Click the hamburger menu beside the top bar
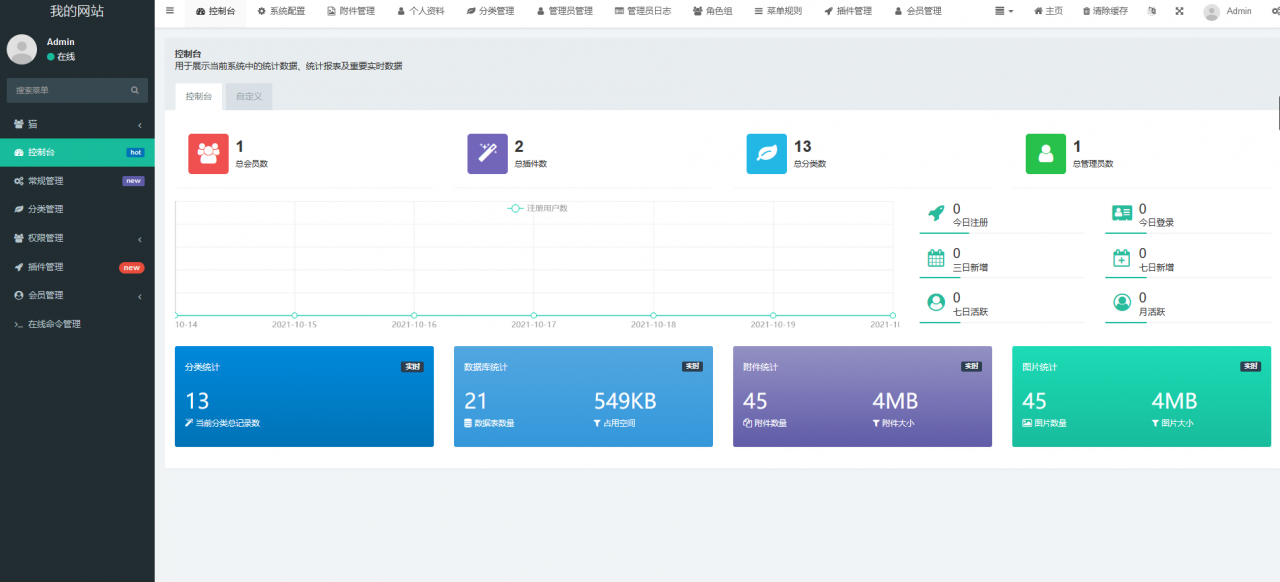 tap(169, 11)
